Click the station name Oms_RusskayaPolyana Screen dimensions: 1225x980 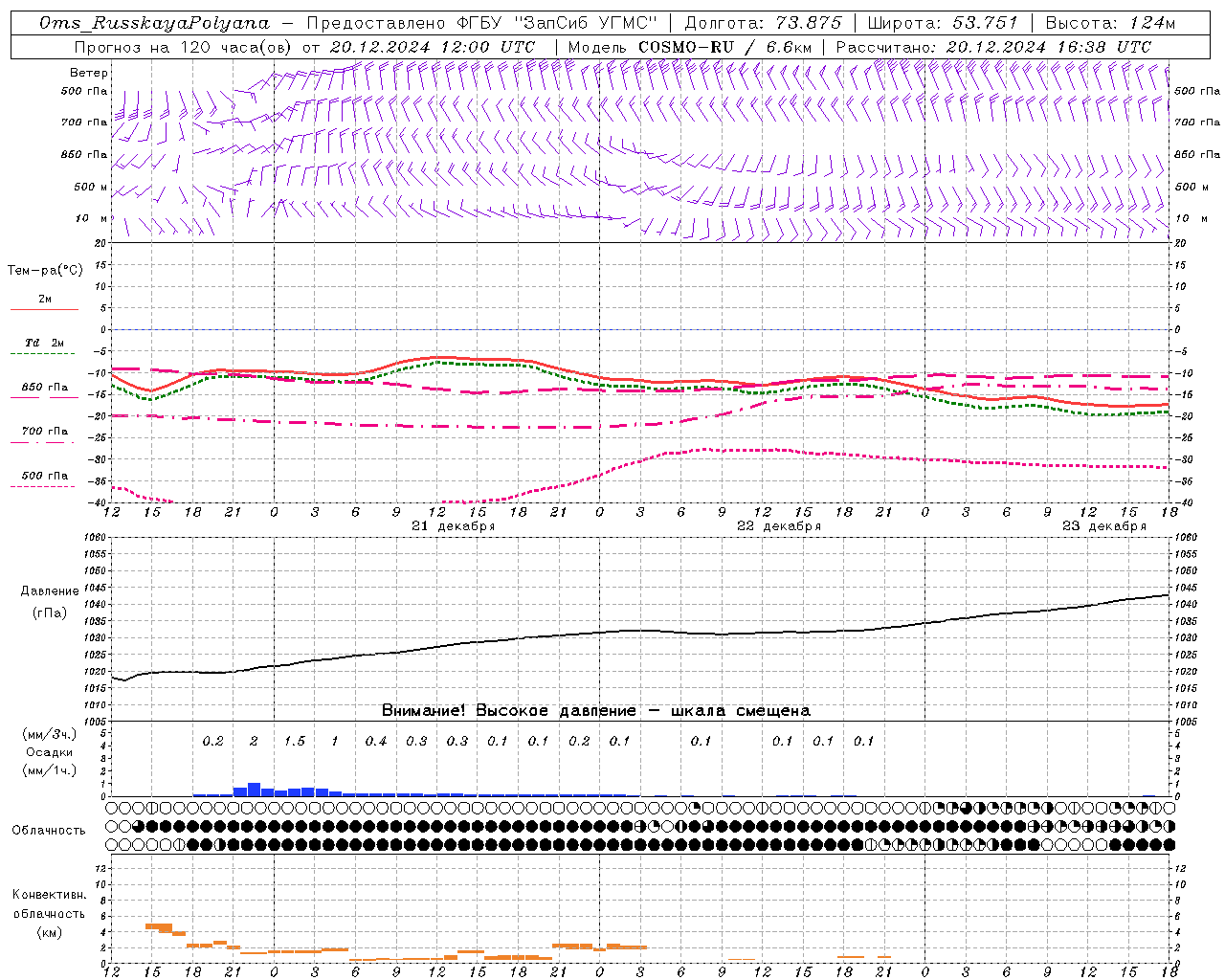point(155,23)
